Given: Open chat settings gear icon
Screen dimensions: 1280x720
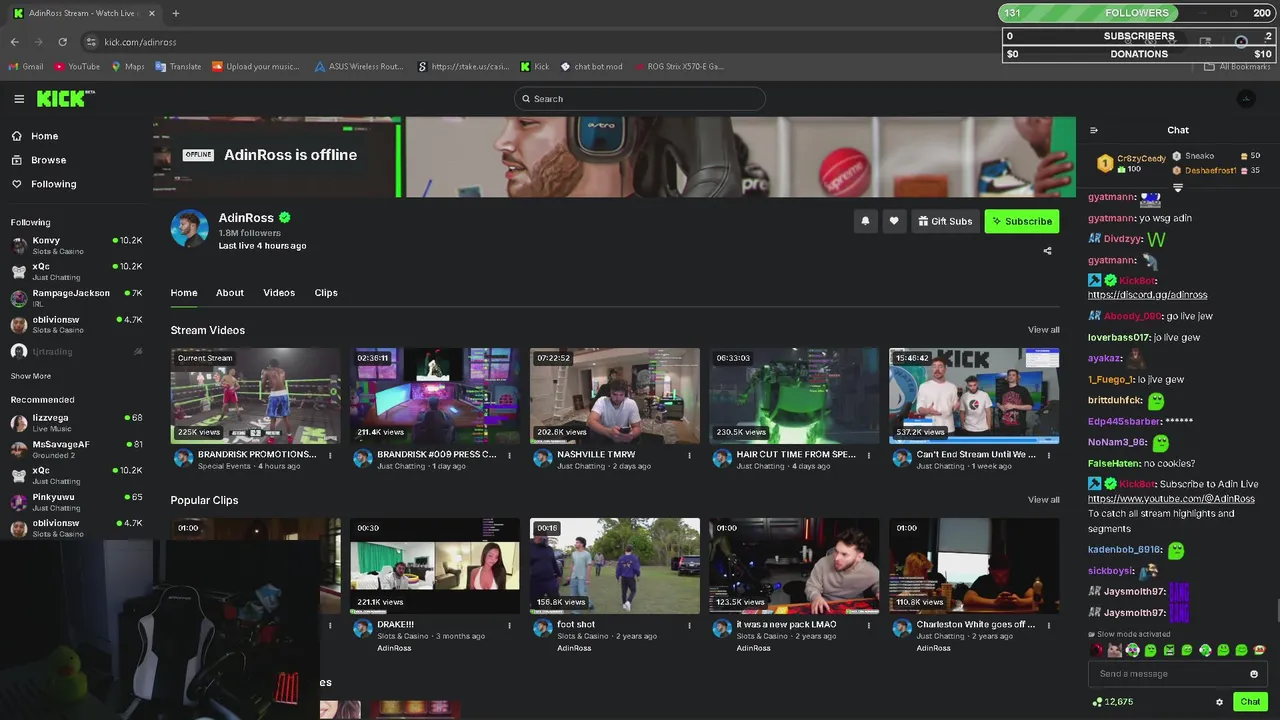Looking at the screenshot, I should click(x=1219, y=702).
